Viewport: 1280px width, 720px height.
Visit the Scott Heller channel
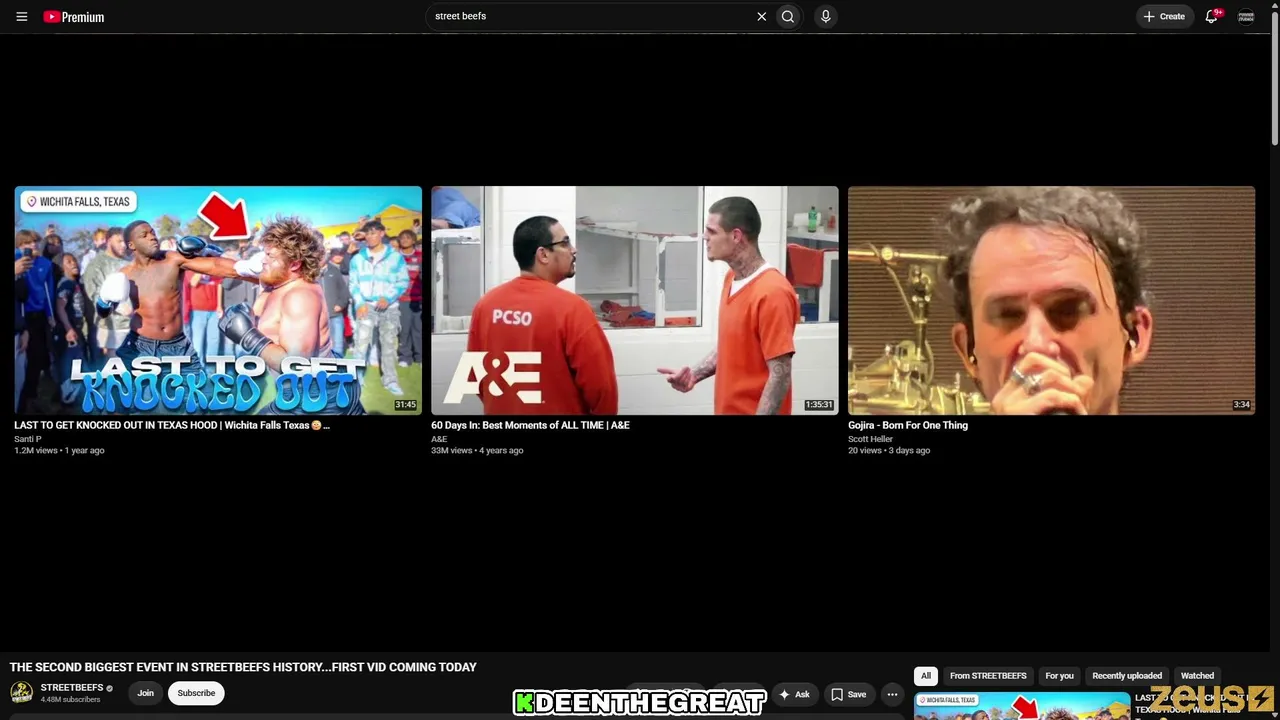870,439
